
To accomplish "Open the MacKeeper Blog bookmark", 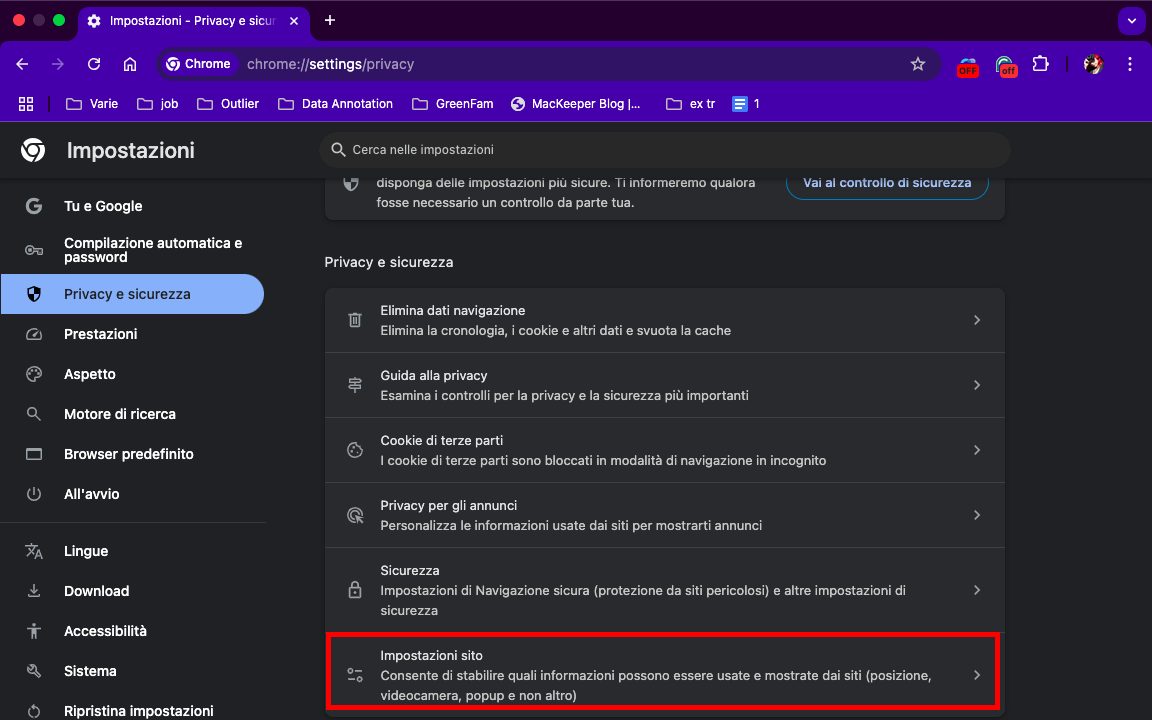I will click(x=577, y=103).
